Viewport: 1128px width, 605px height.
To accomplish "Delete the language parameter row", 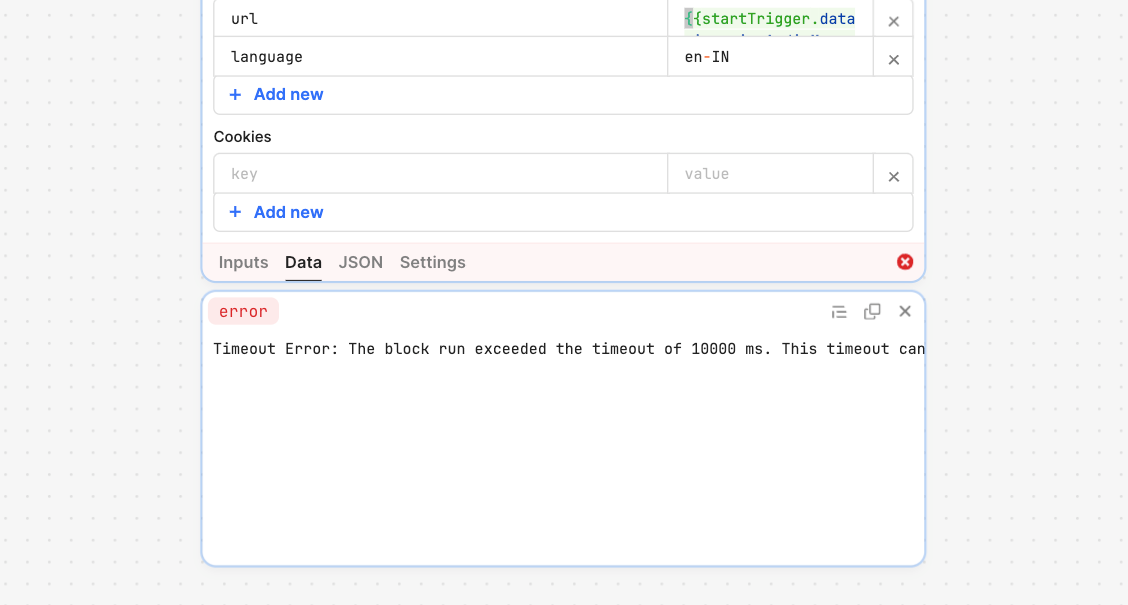I will [893, 60].
